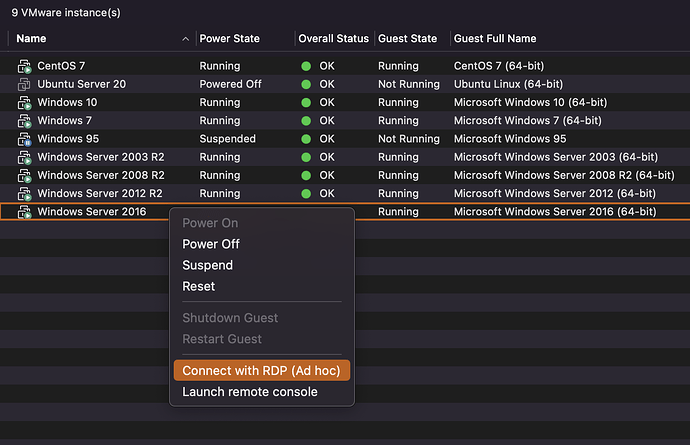The image size is (690, 445).
Task: Click the Windows 7 VM icon
Action: click(x=25, y=121)
